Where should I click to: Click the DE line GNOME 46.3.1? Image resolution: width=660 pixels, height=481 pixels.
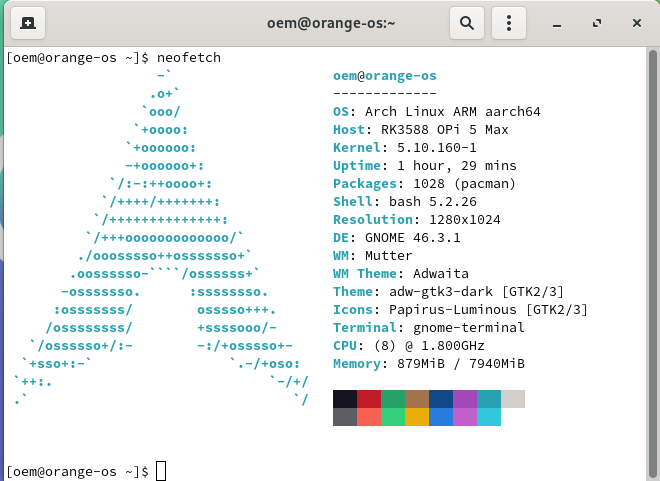pyautogui.click(x=397, y=238)
